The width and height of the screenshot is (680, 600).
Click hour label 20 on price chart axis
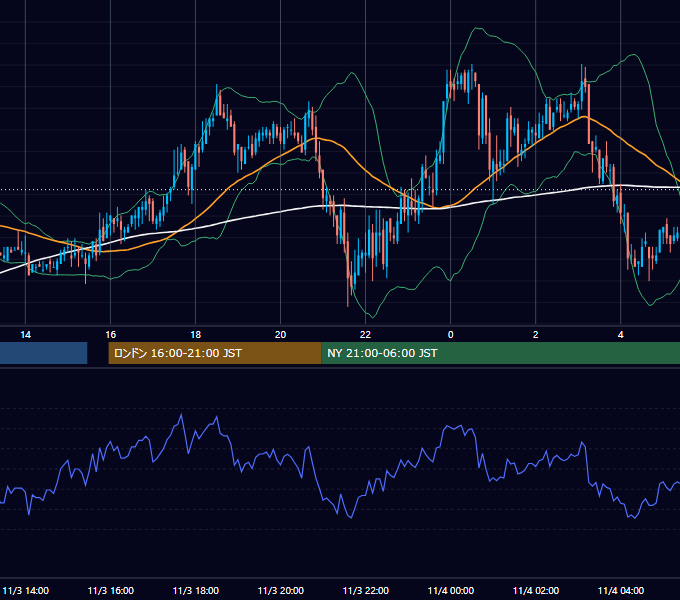[x=281, y=334]
